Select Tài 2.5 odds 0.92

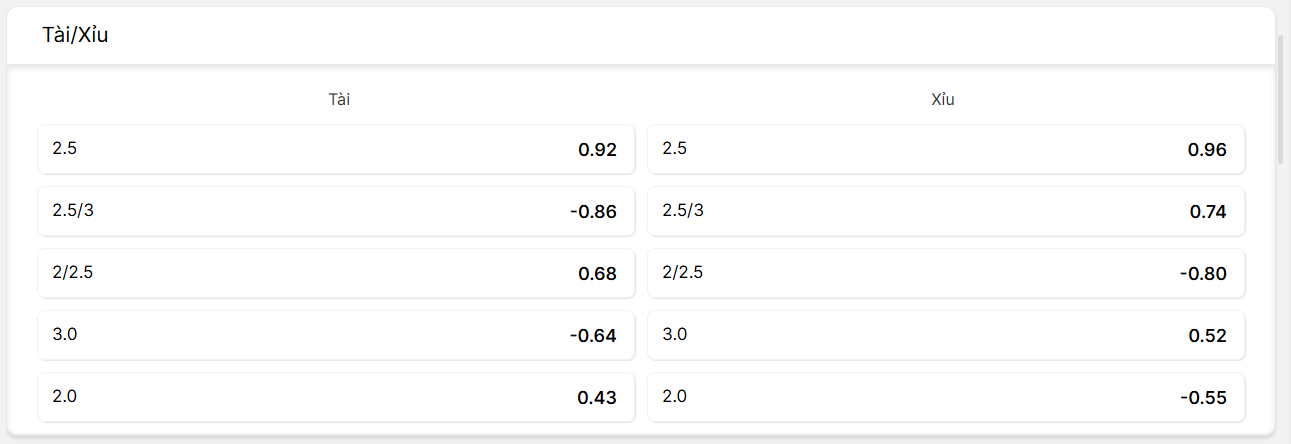coord(336,149)
